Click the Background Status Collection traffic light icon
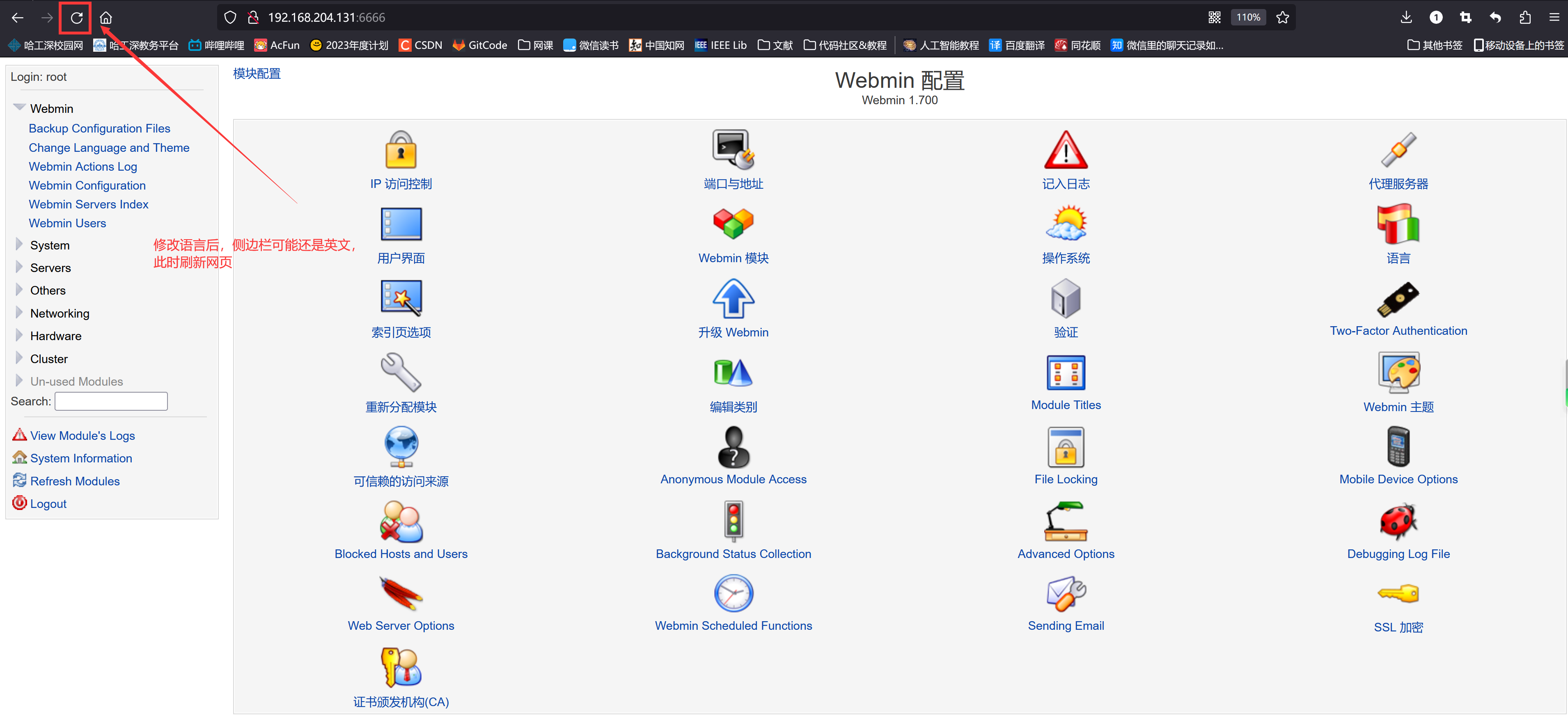 click(733, 521)
